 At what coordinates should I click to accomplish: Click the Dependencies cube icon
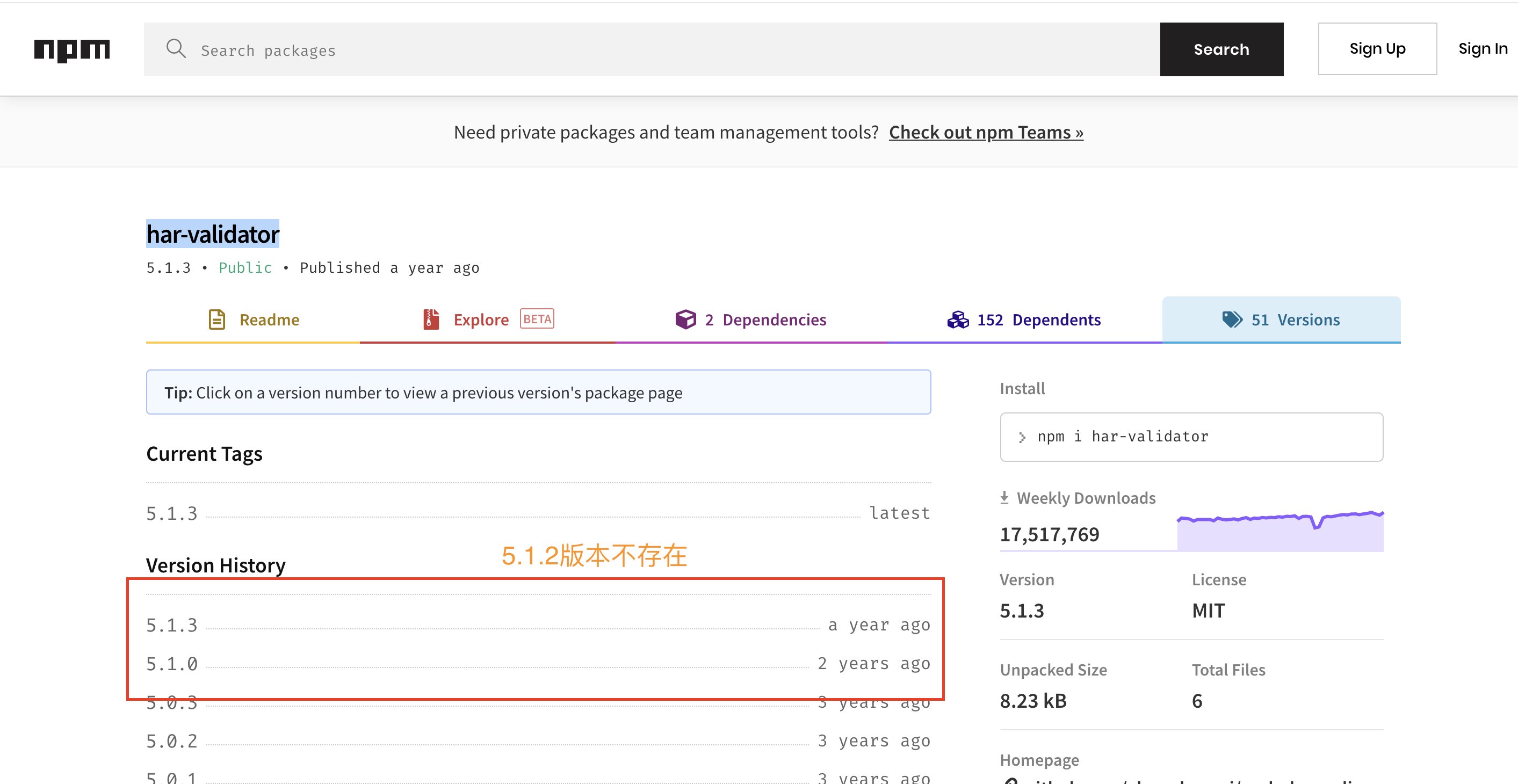point(685,320)
